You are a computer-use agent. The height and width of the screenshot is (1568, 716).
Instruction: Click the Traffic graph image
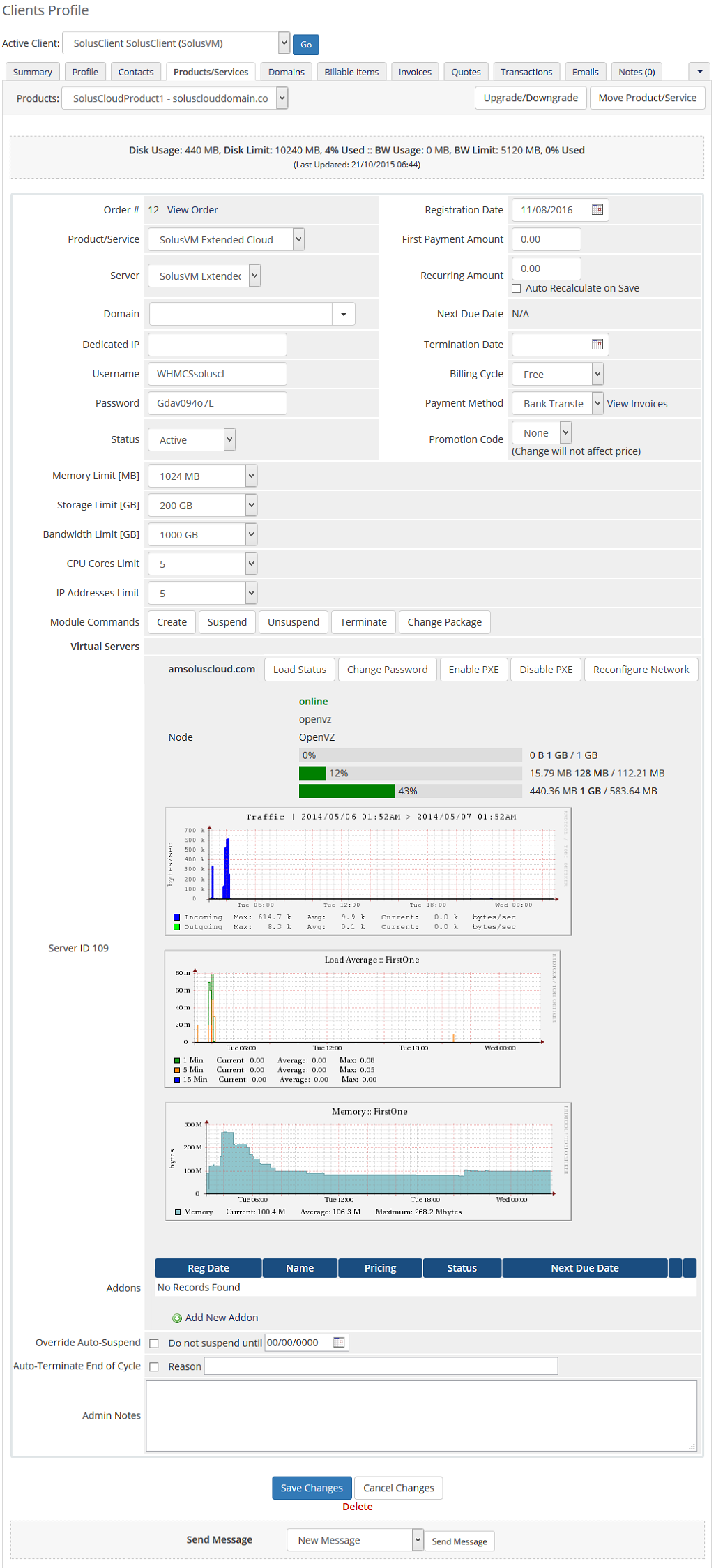pos(368,871)
